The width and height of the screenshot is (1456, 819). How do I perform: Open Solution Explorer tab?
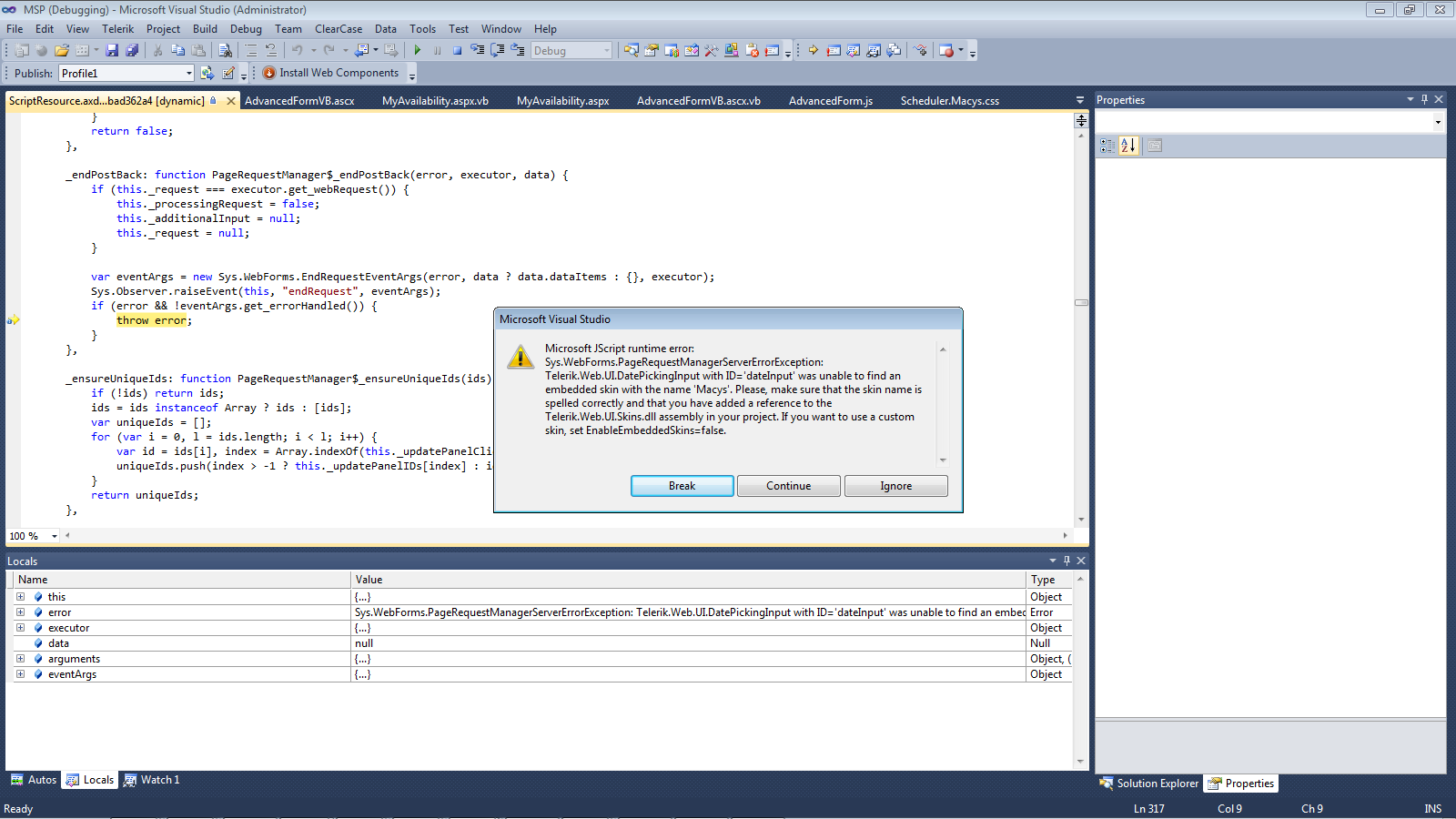tap(1148, 784)
